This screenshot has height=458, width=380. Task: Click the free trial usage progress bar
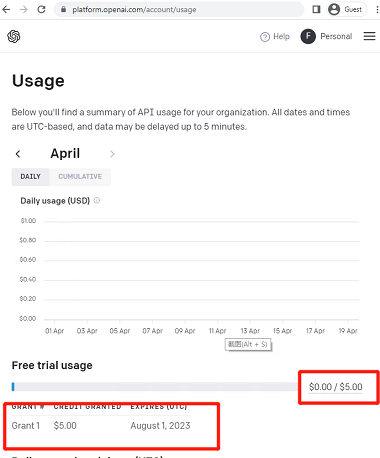coord(155,387)
